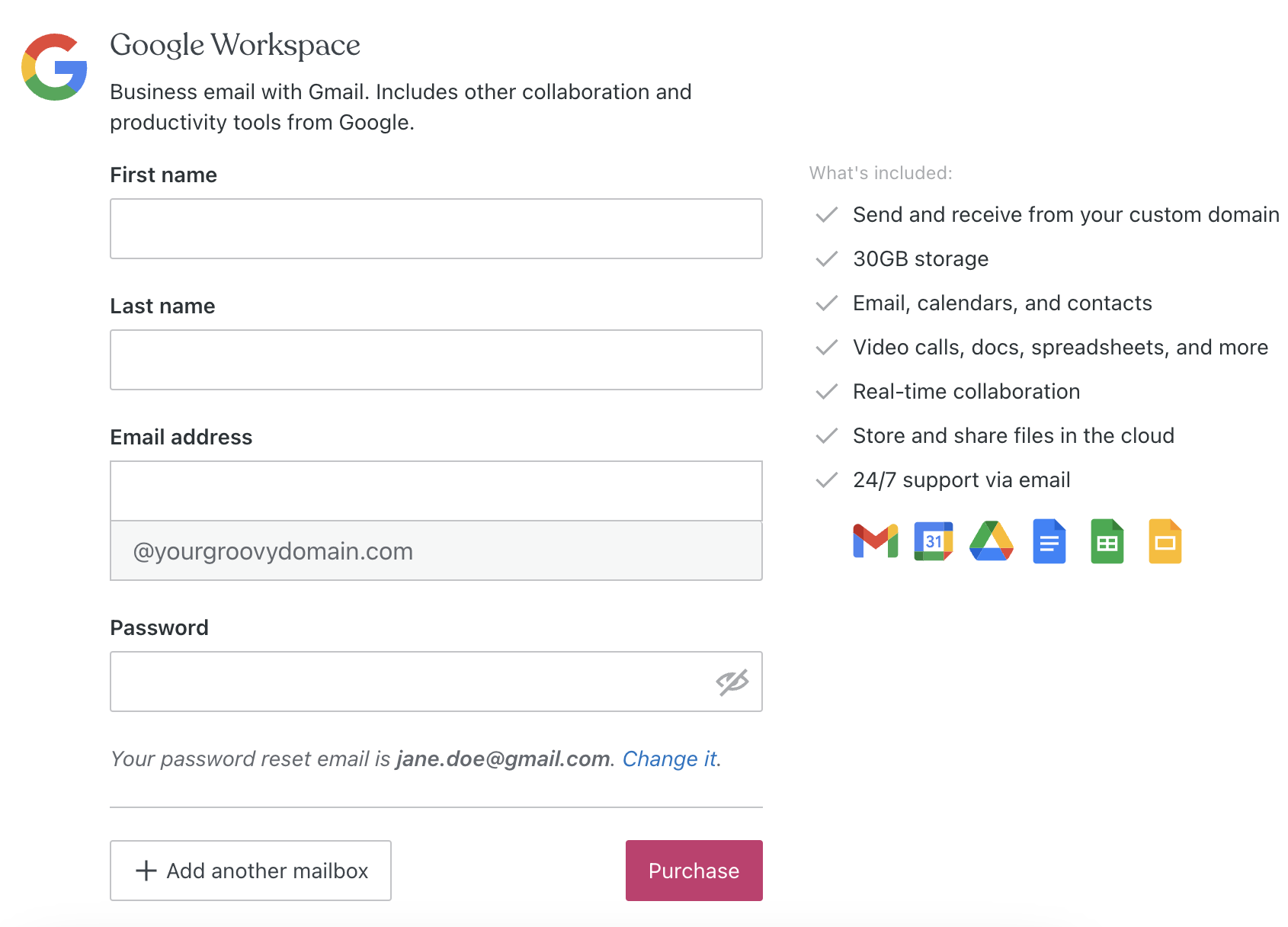Select the Google Slides icon
This screenshot has height=927, width=1288.
click(1165, 541)
